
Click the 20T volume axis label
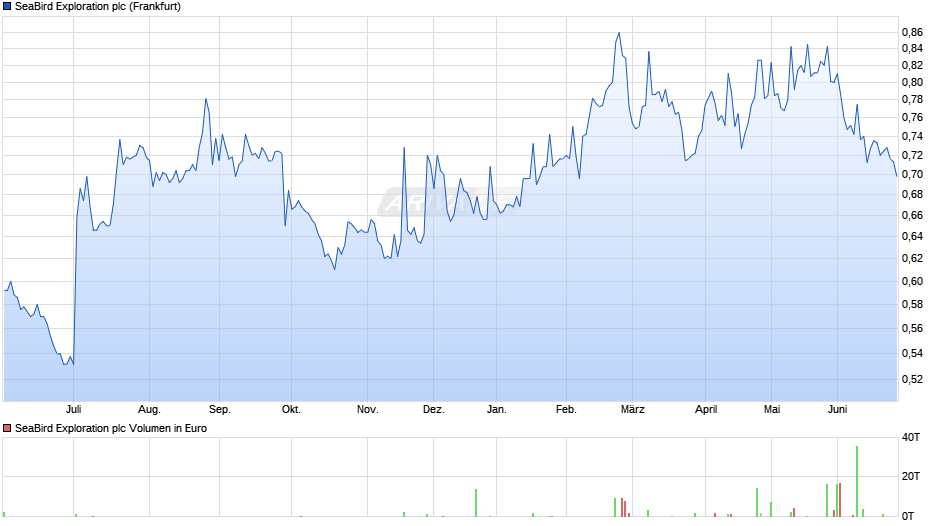(x=911, y=476)
